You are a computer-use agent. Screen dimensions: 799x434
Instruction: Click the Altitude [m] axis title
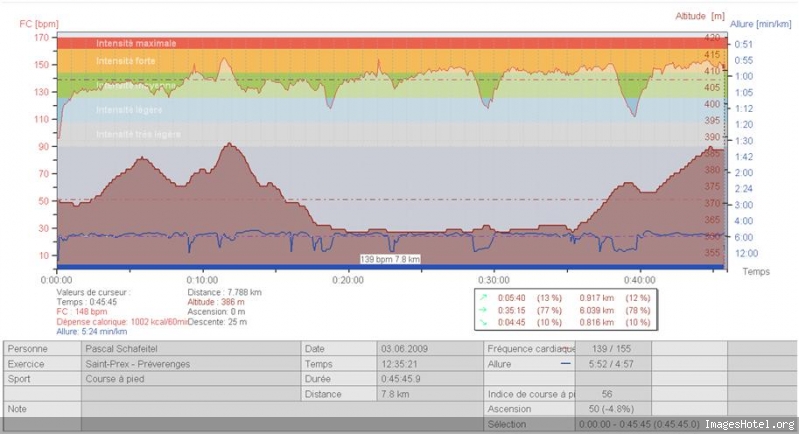pyautogui.click(x=700, y=16)
